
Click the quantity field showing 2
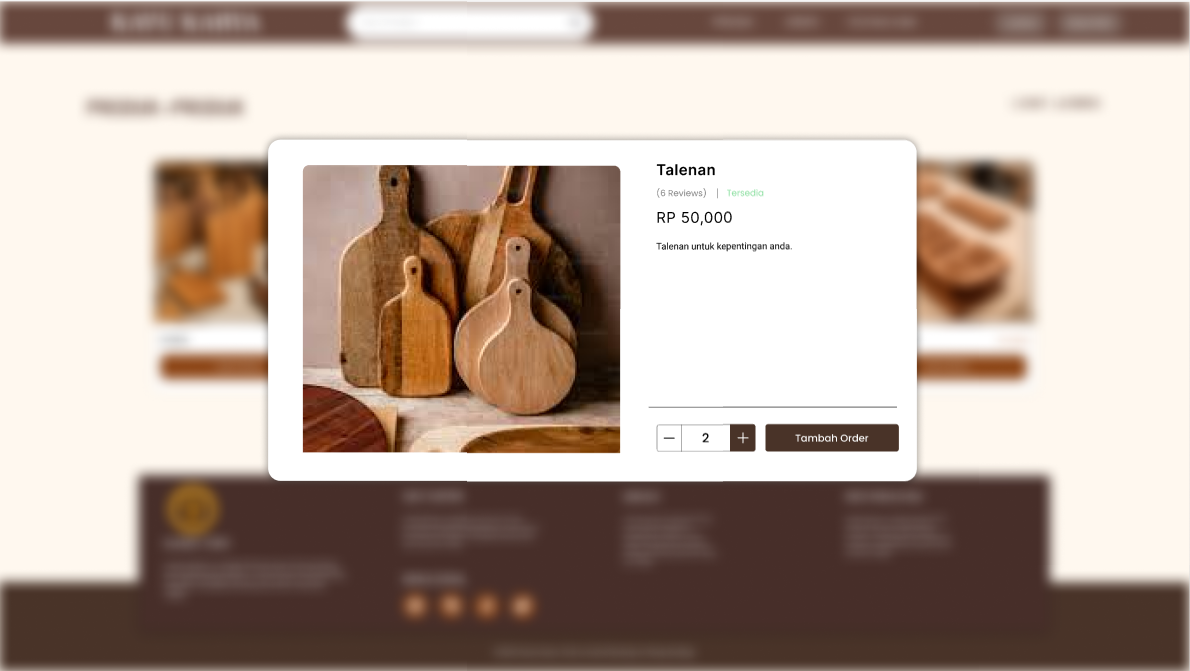tap(706, 438)
